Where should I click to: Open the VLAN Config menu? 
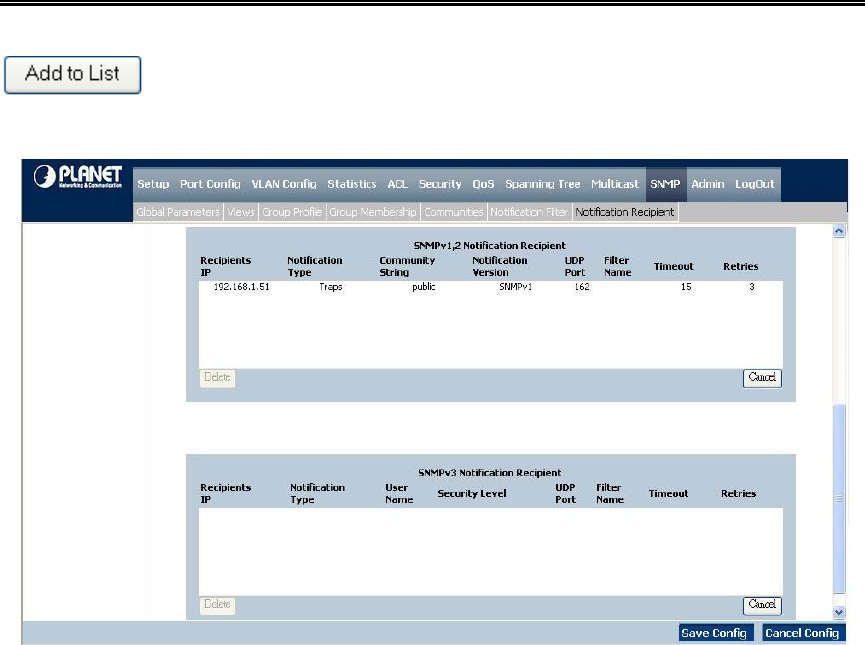284,184
